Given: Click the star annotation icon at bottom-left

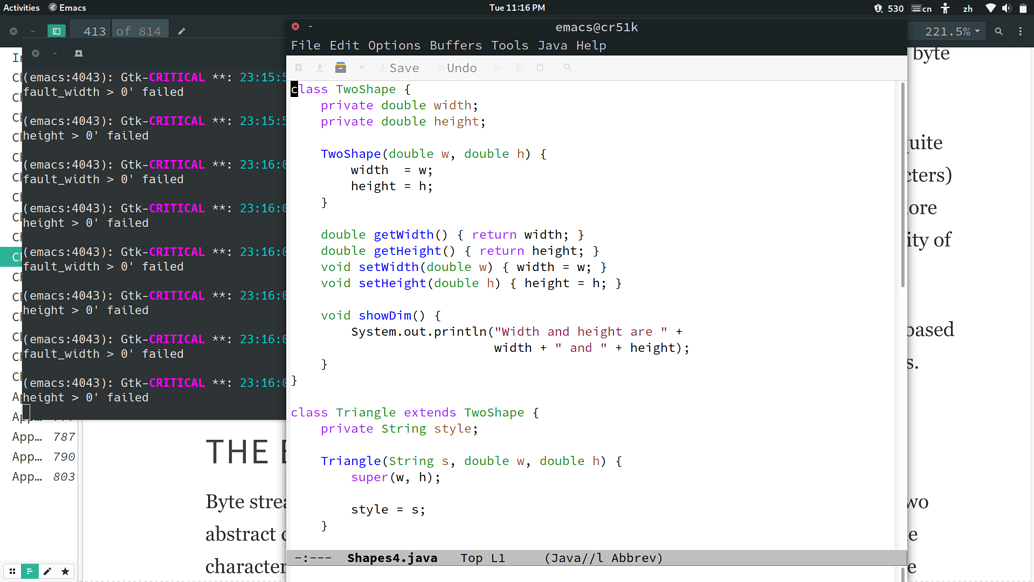Looking at the screenshot, I should point(65,571).
